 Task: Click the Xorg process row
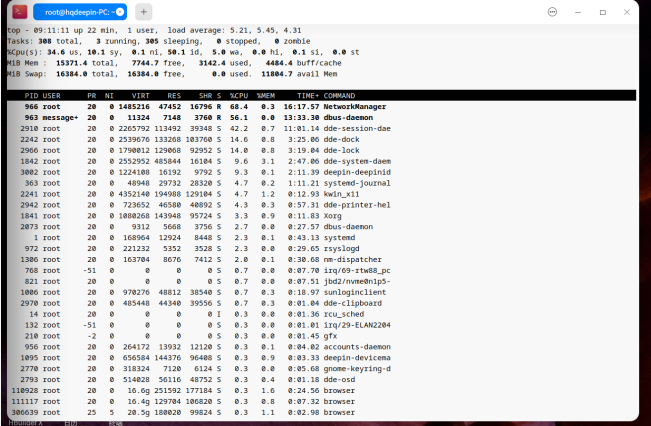click(x=321, y=216)
